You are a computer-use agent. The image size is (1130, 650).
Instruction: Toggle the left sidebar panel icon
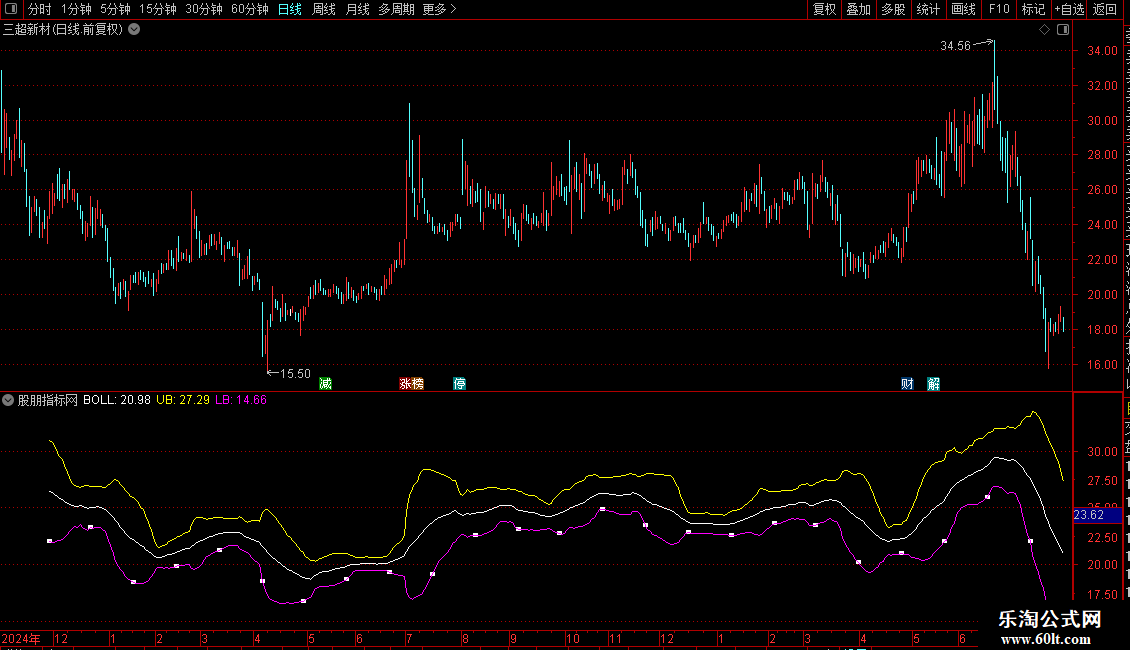[x=11, y=9]
